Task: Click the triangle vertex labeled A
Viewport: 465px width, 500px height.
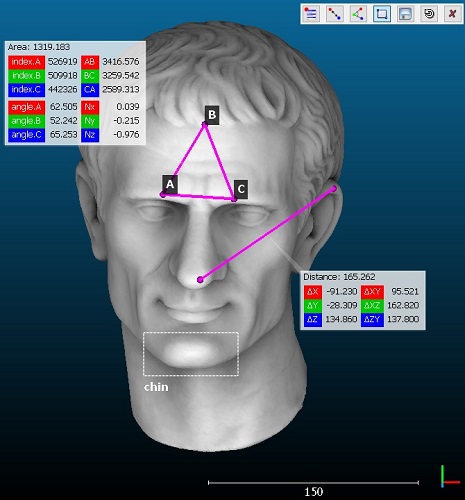Action: coord(163,194)
